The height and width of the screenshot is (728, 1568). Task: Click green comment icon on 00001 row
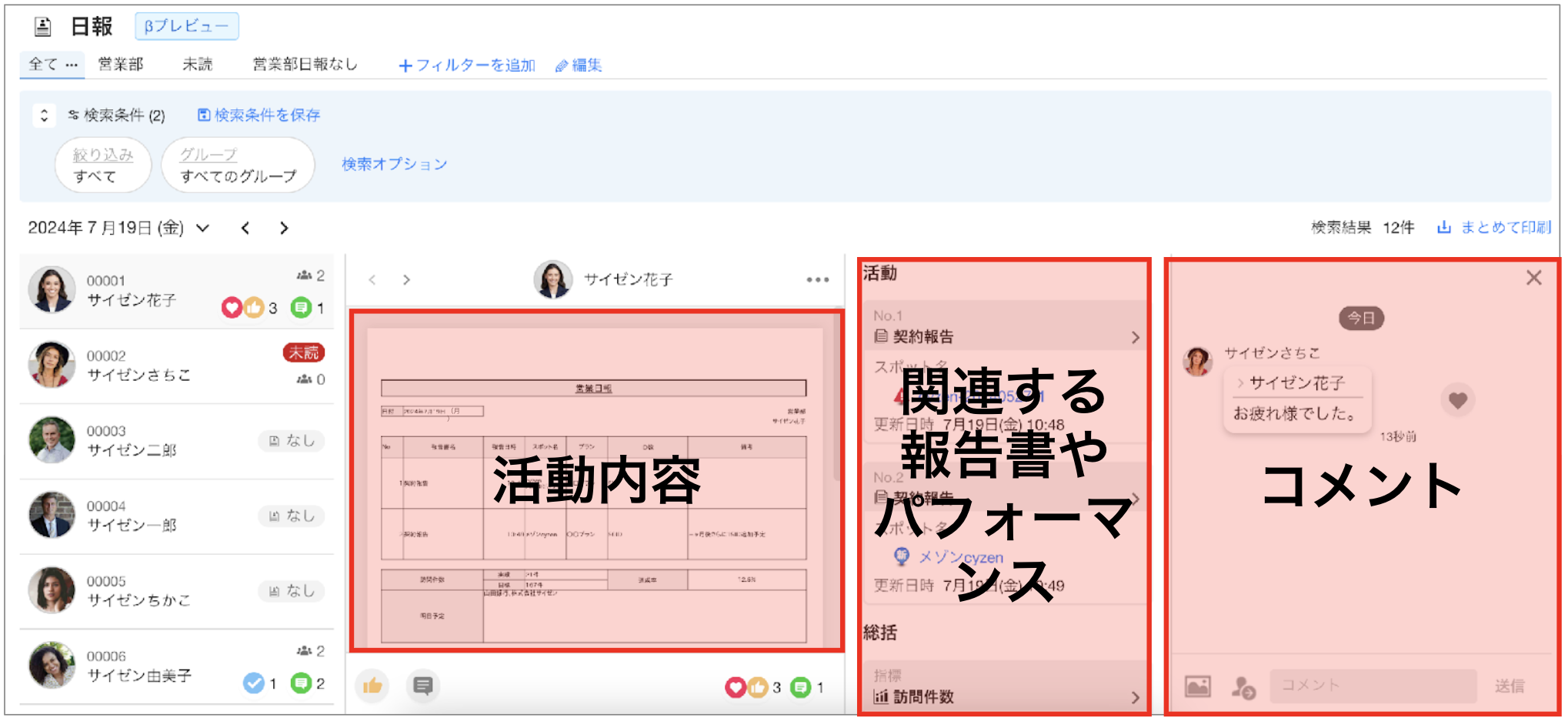pos(301,308)
